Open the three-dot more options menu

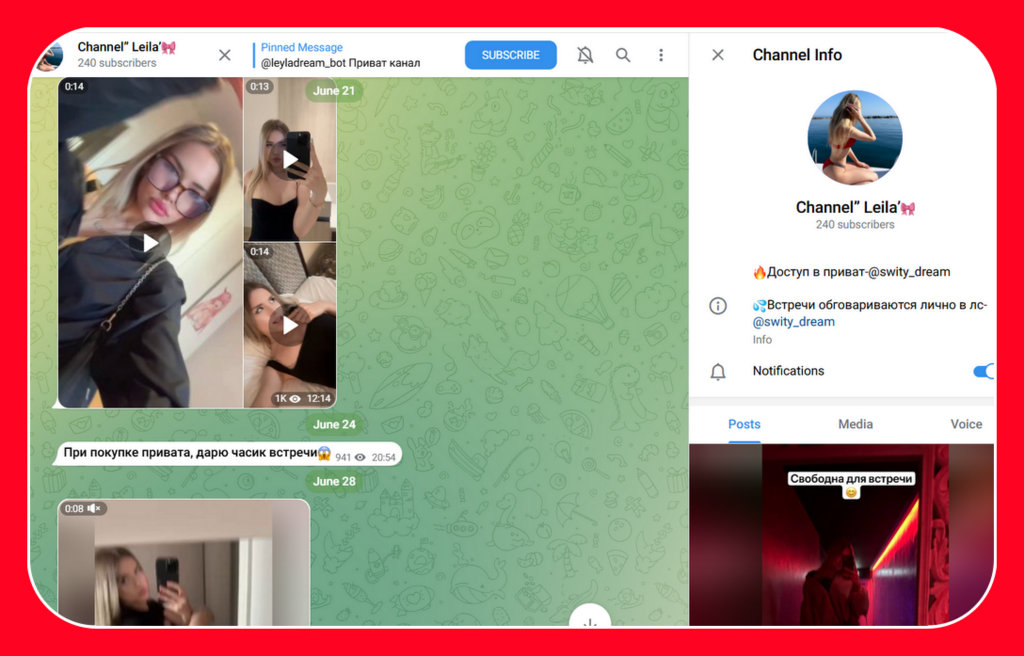coord(661,55)
